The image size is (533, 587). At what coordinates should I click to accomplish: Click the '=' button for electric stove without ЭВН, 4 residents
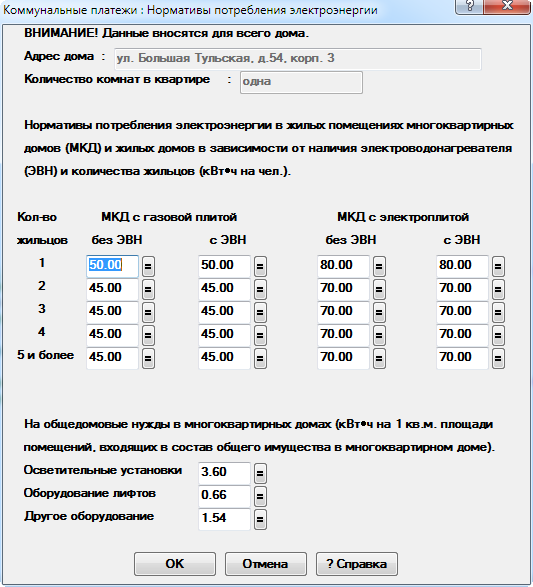point(379,335)
